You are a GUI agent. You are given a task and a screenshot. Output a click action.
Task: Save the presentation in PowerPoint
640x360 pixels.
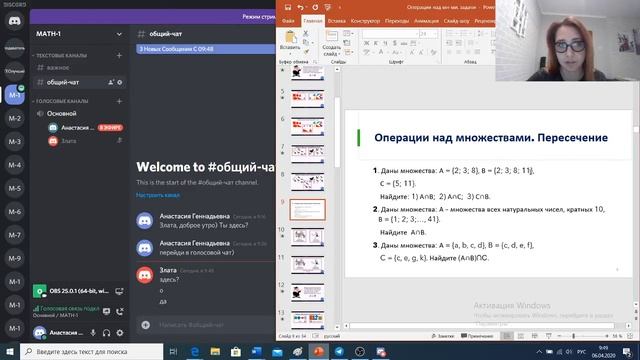[x=288, y=7]
